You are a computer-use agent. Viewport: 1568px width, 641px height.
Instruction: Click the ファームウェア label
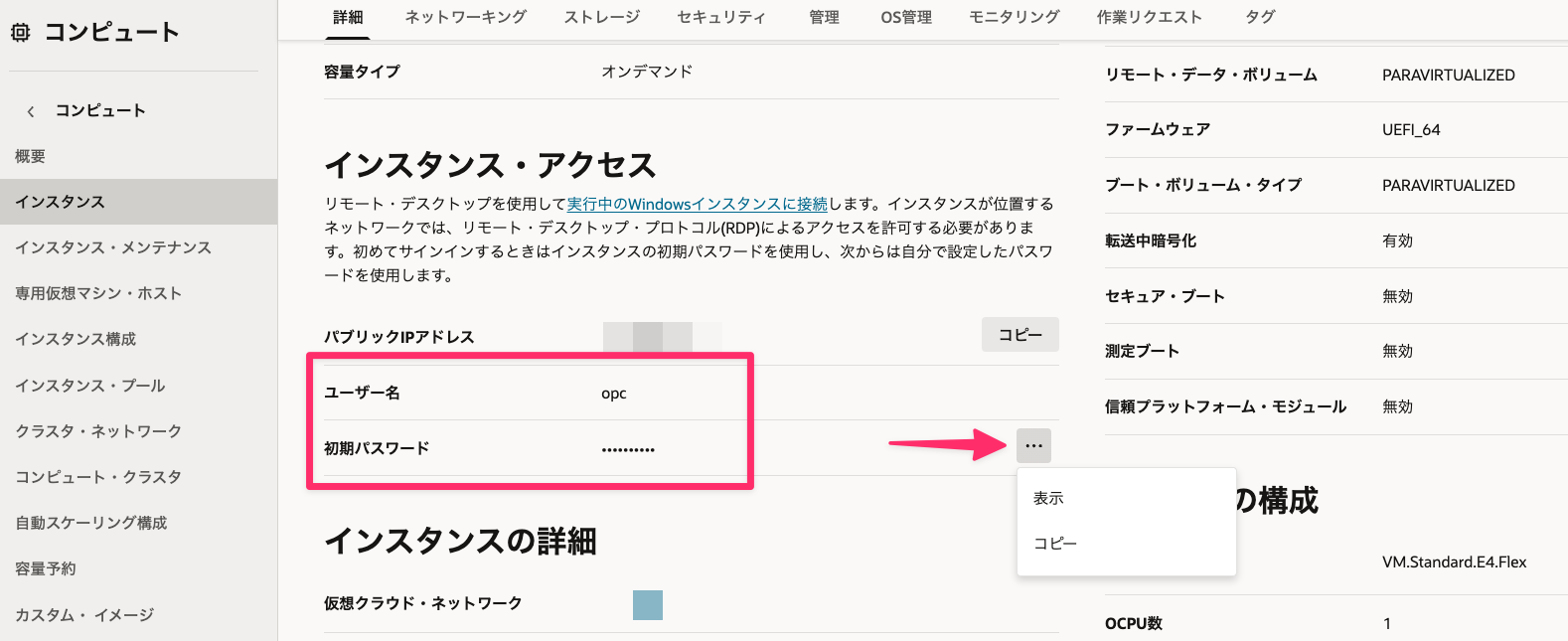(1158, 129)
